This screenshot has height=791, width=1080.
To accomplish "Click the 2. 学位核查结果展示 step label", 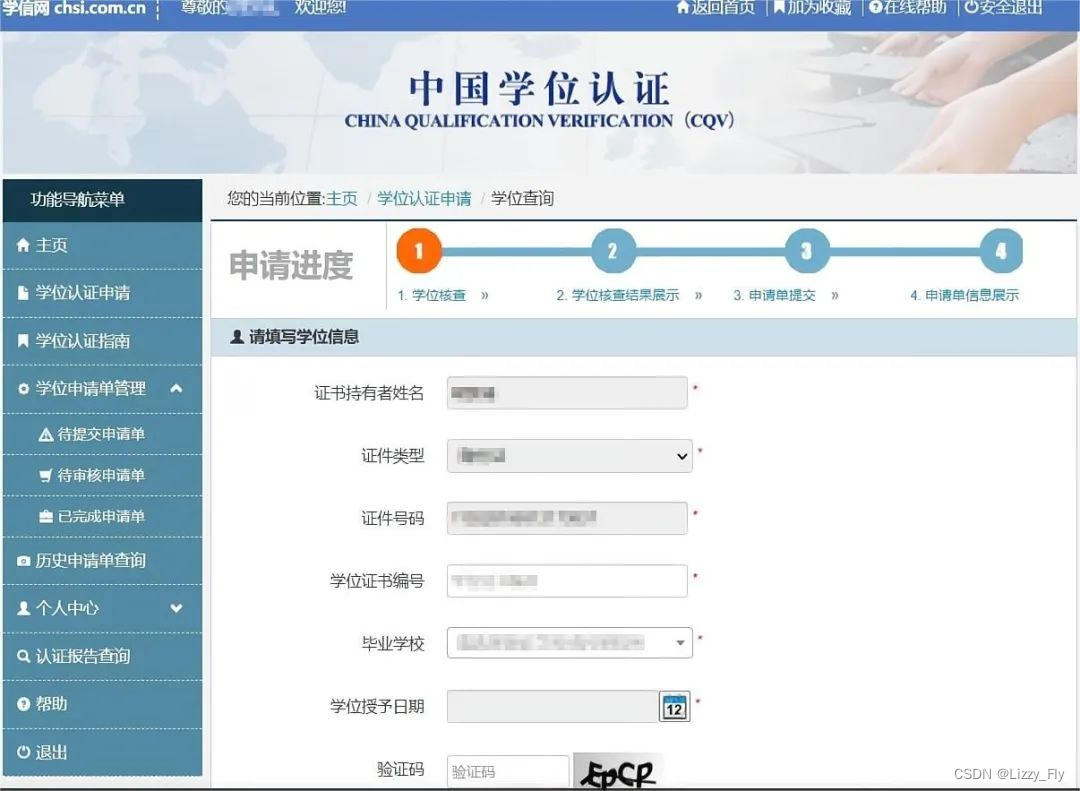I will pyautogui.click(x=618, y=296).
